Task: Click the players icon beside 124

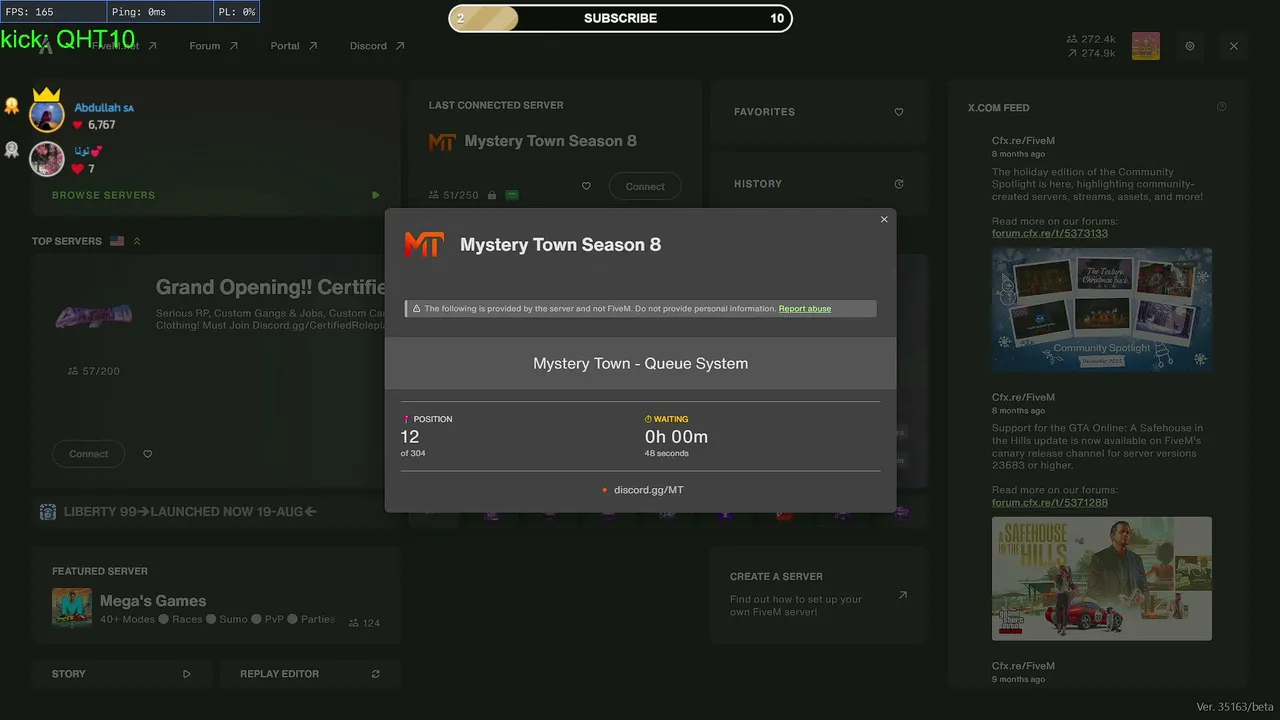Action: [354, 623]
